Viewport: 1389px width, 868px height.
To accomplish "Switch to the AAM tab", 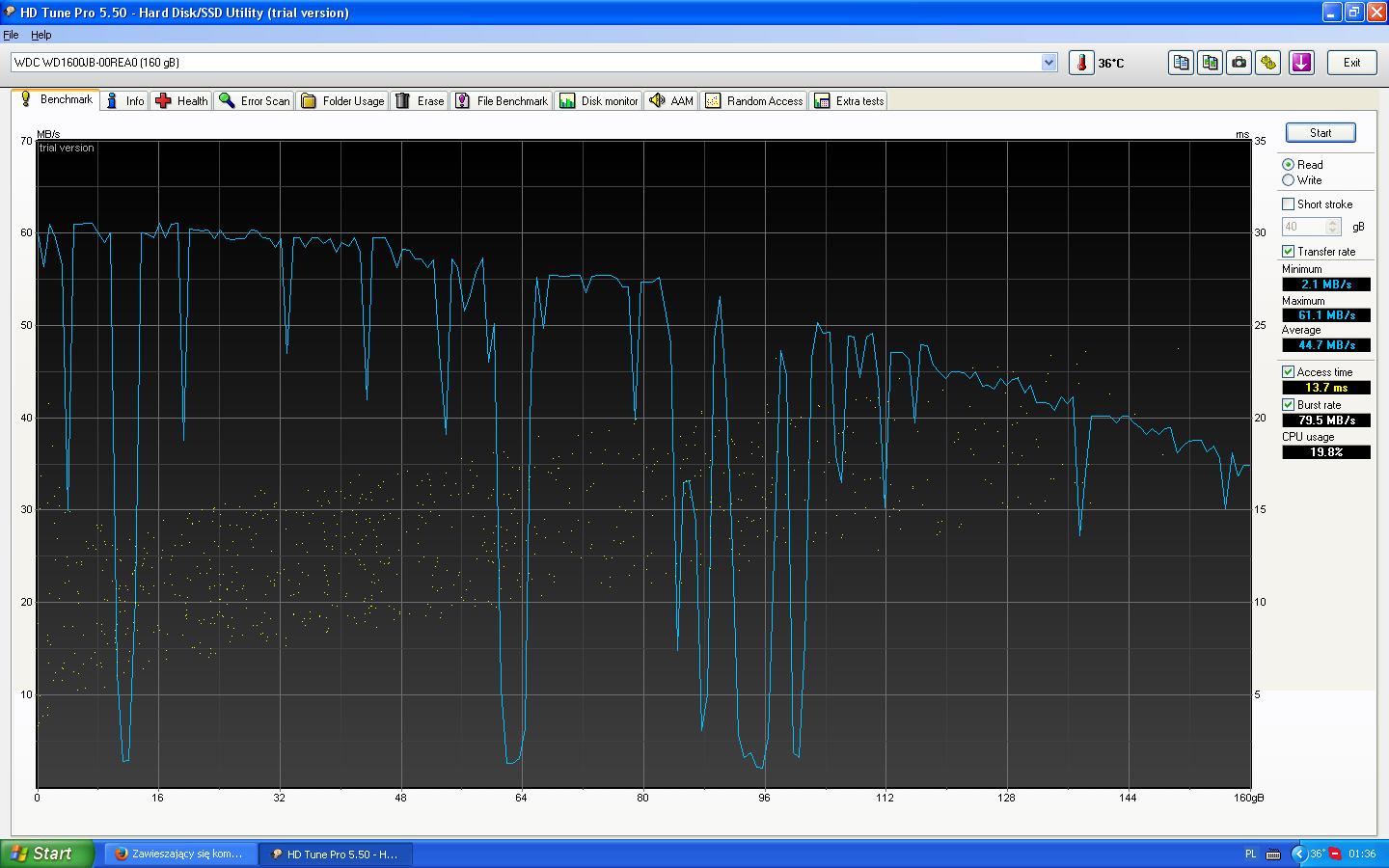I will pyautogui.click(x=671, y=100).
